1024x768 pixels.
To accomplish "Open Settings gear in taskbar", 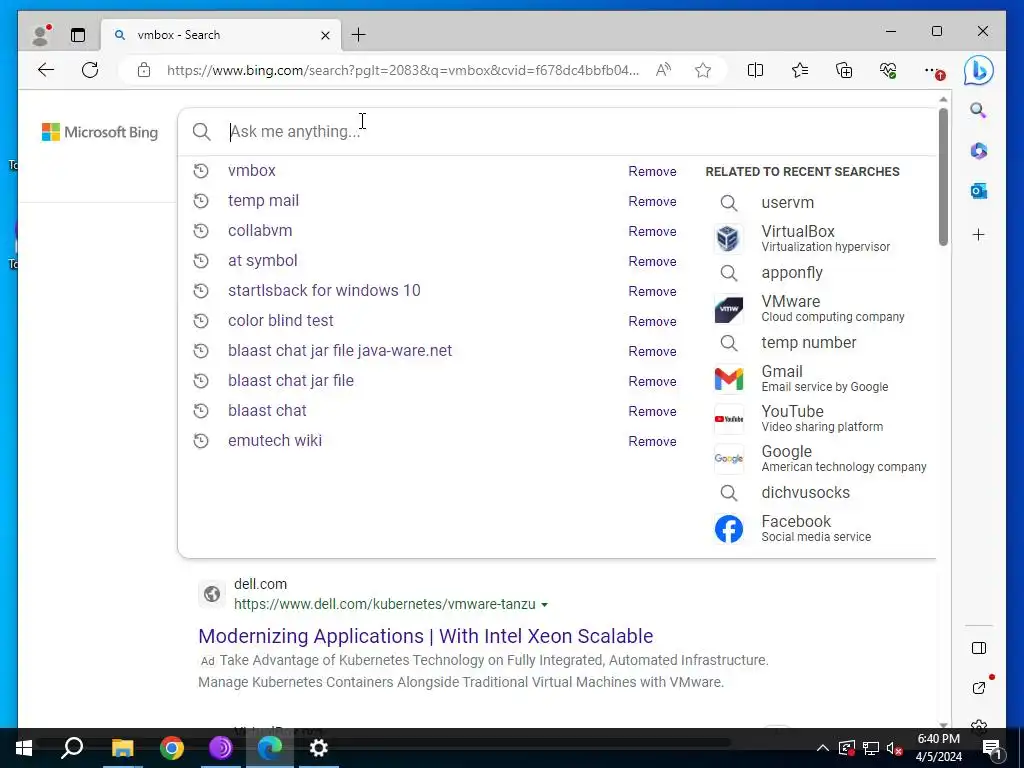I will click(x=318, y=748).
